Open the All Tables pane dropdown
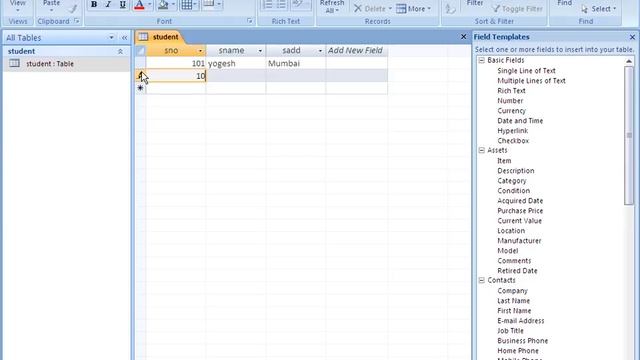The height and width of the screenshot is (360, 640). (111, 38)
